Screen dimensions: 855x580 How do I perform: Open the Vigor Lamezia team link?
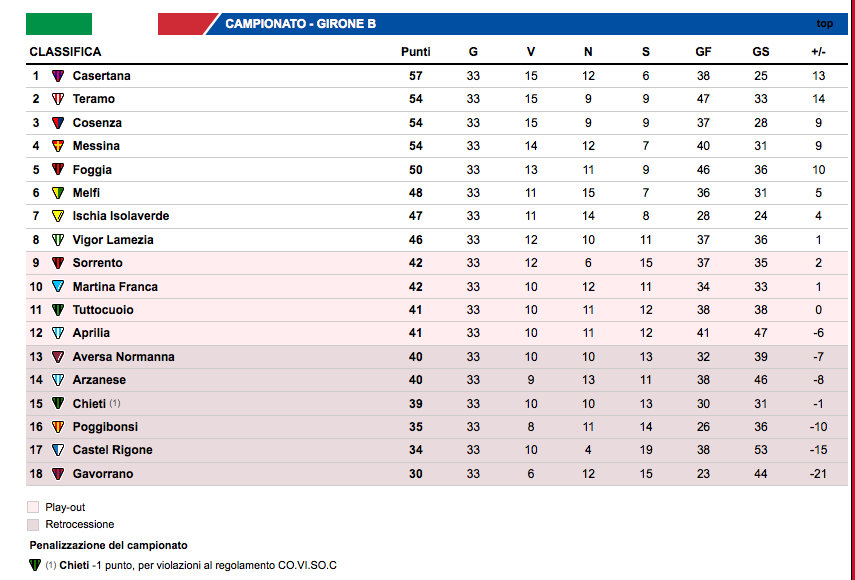[112, 240]
